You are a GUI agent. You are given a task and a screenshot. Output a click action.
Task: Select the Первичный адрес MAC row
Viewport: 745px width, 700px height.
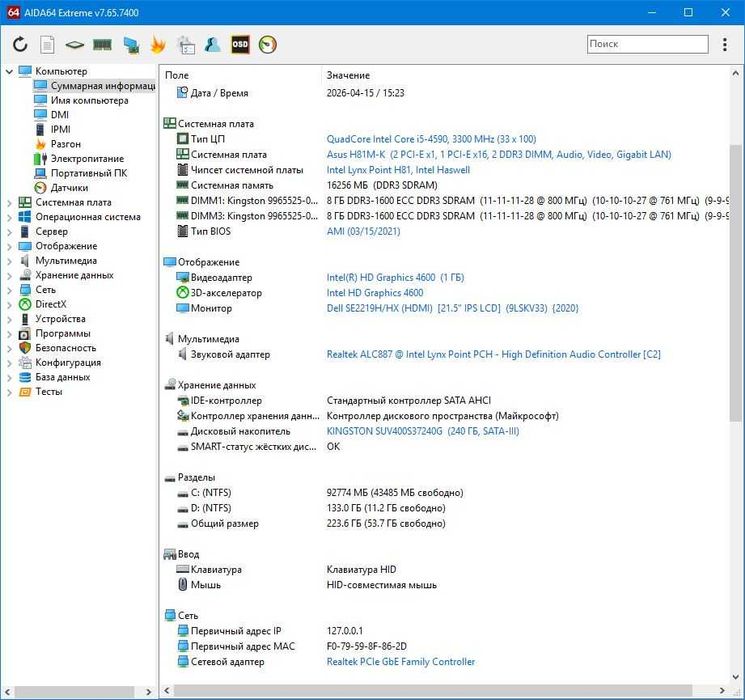point(447,646)
